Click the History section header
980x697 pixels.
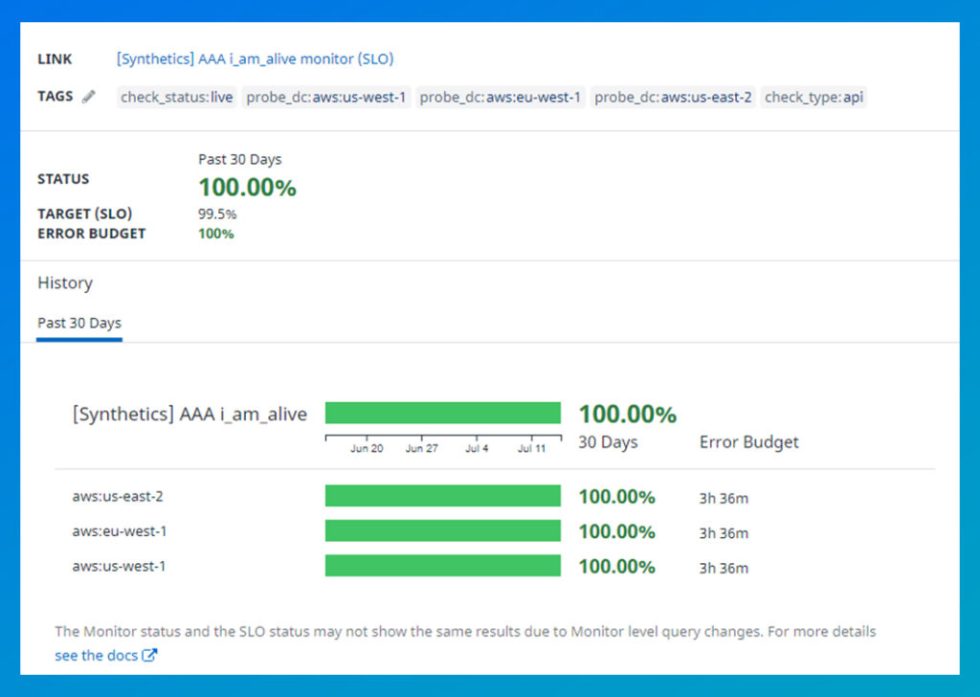[x=65, y=283]
